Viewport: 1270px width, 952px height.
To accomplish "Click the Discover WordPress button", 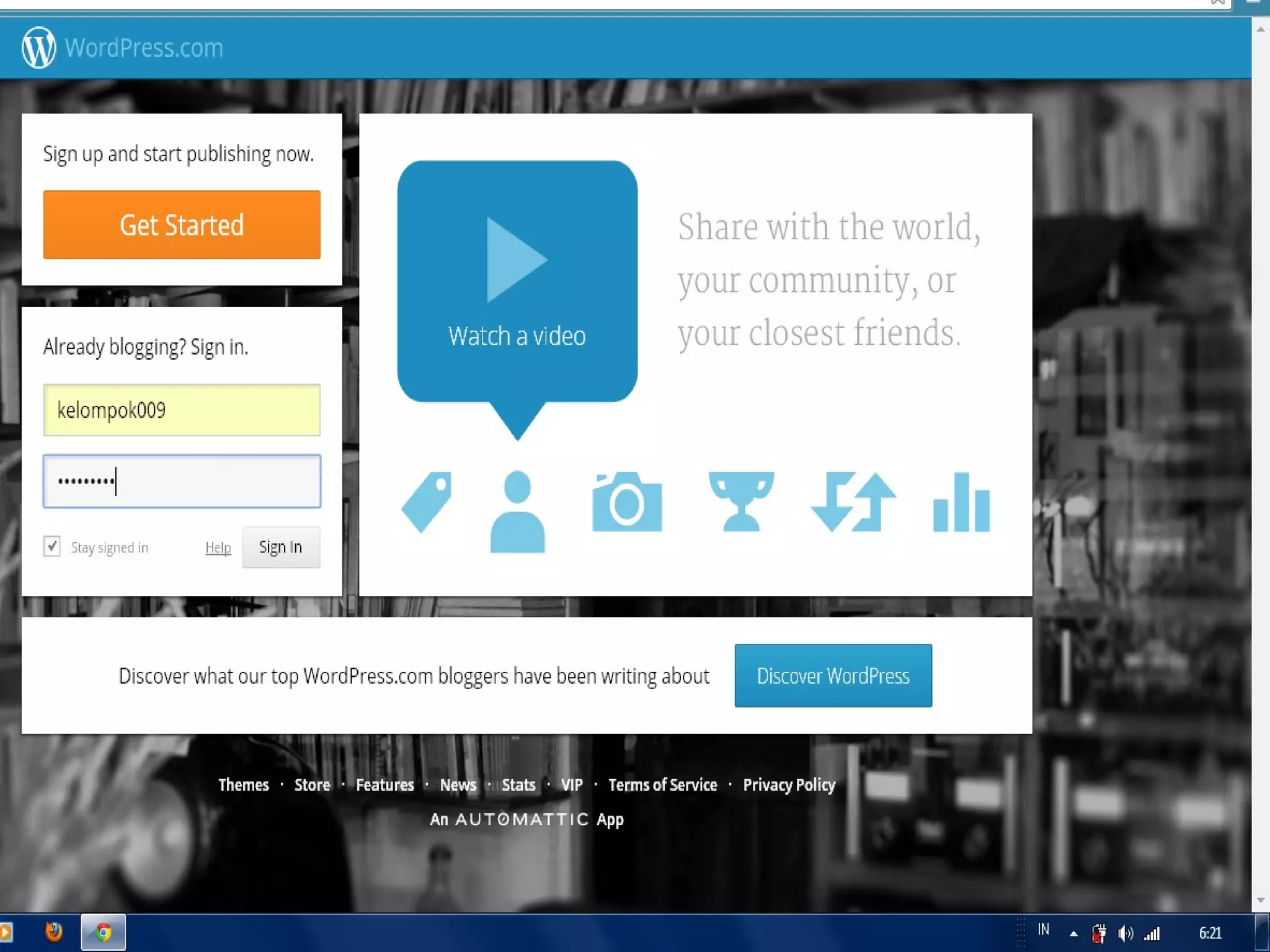I will [x=833, y=676].
